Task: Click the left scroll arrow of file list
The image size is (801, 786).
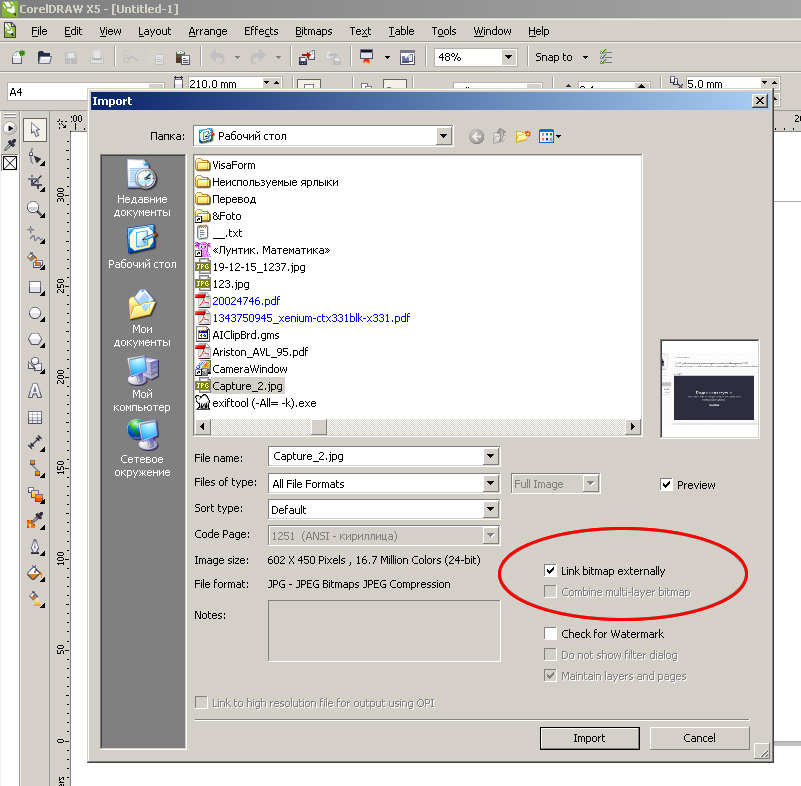Action: click(203, 426)
